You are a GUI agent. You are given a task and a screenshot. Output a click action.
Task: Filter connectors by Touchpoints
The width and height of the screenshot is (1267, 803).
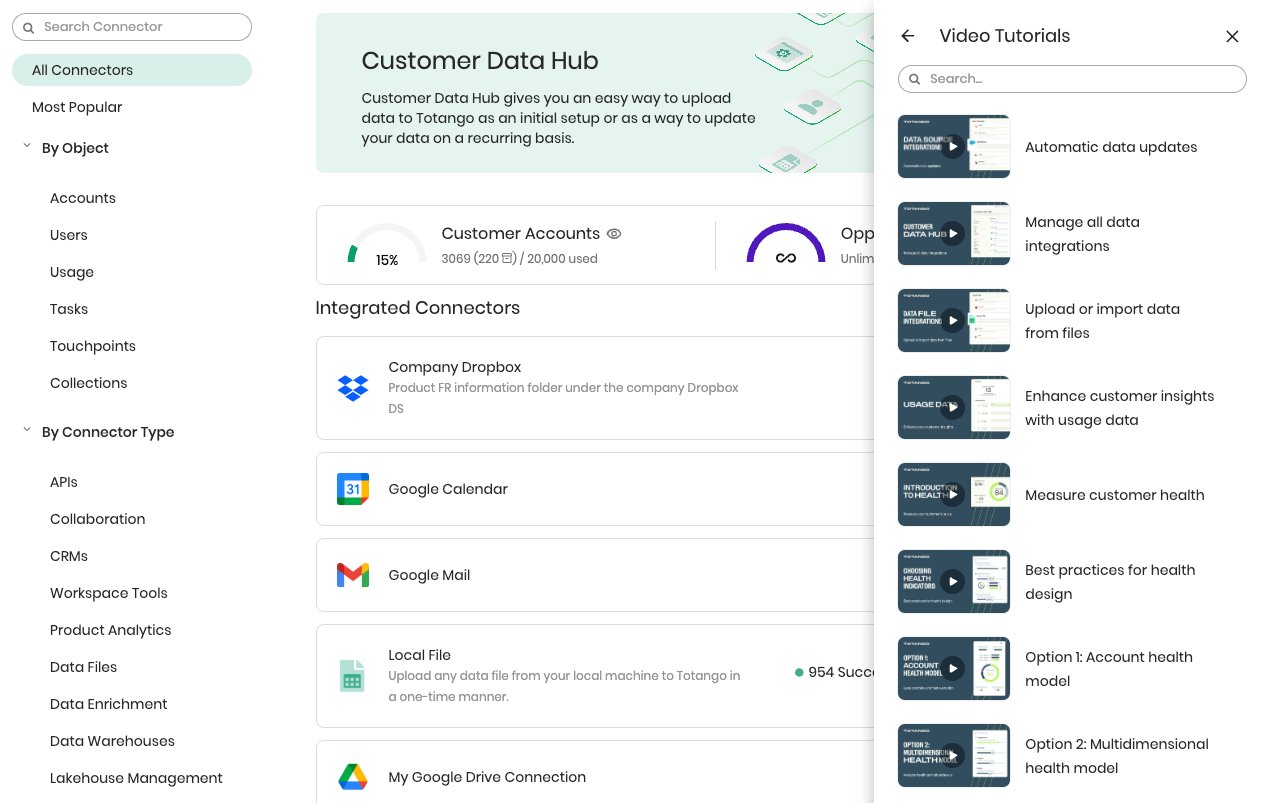click(93, 346)
